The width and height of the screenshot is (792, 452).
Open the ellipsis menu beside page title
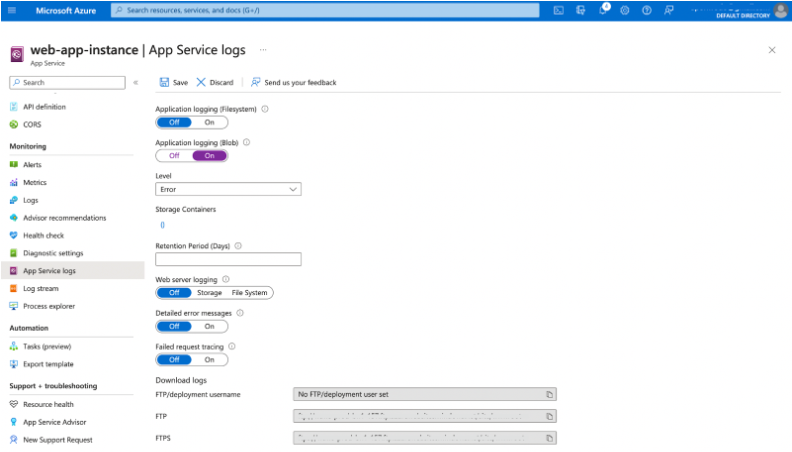(x=263, y=49)
